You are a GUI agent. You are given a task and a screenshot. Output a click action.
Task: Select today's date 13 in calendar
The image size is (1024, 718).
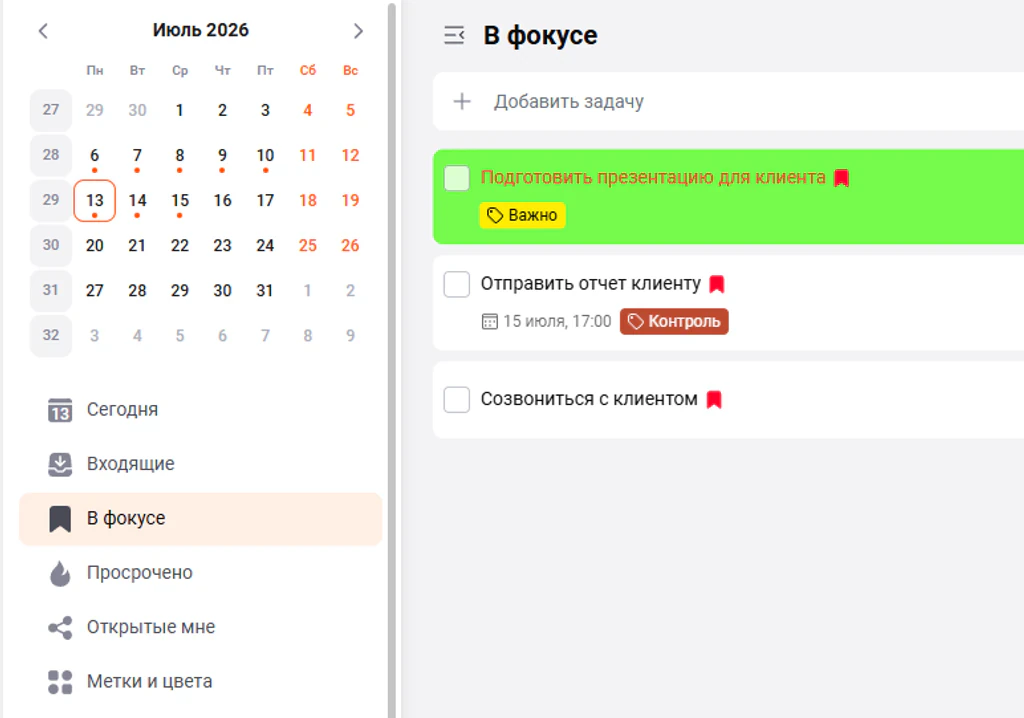pos(95,201)
